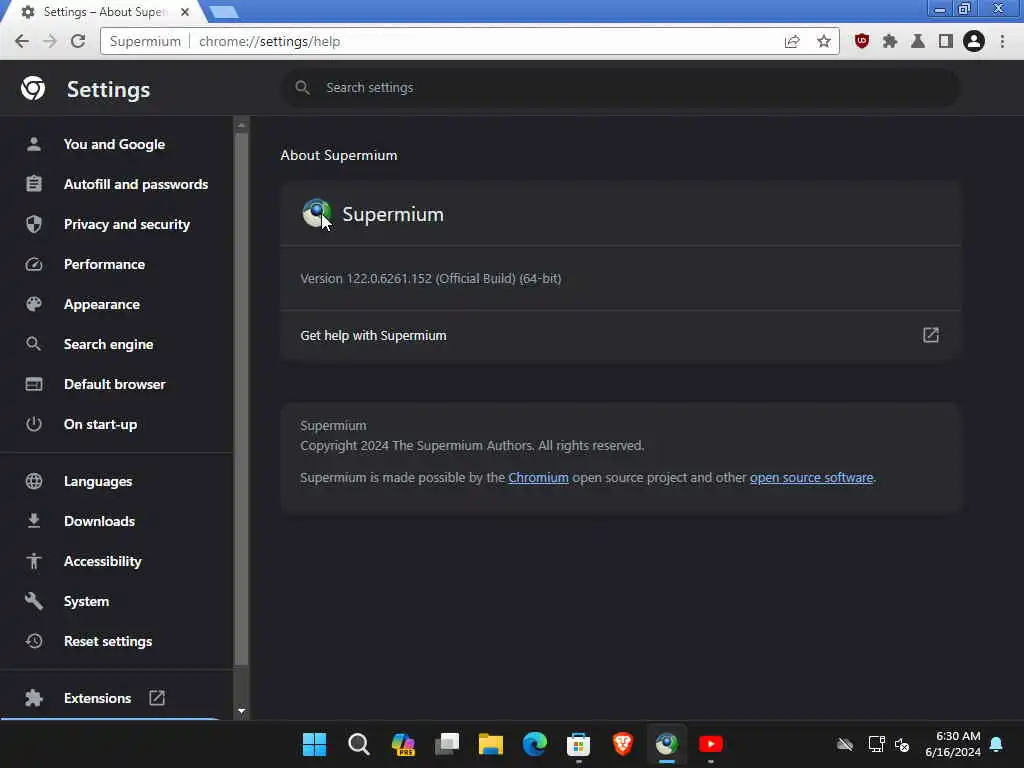Open the extensions puzzle menu
This screenshot has height=768, width=1024.
coord(889,41)
